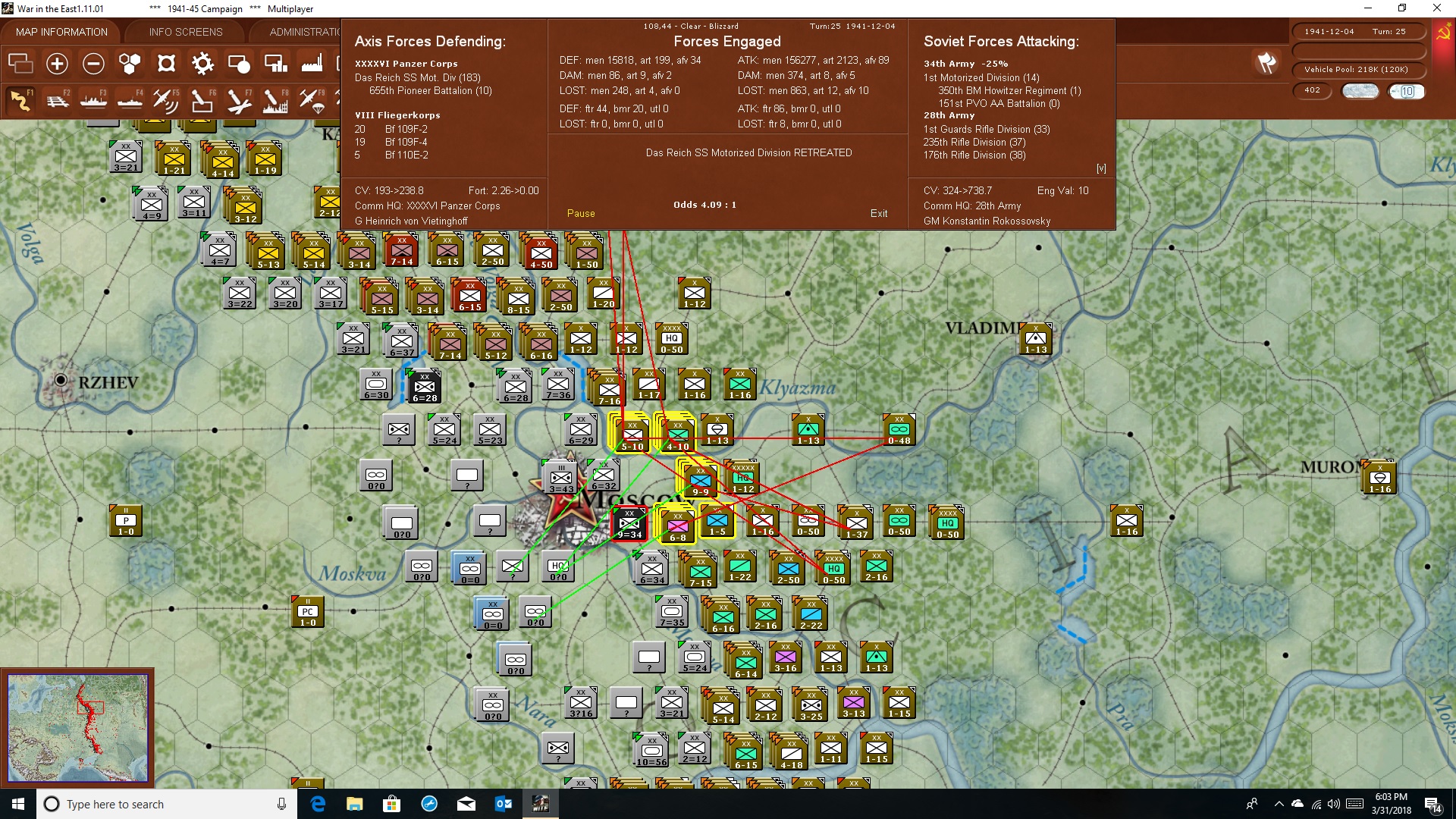The height and width of the screenshot is (819, 1456).
Task: Open the Outlook taskbar icon
Action: tap(503, 804)
